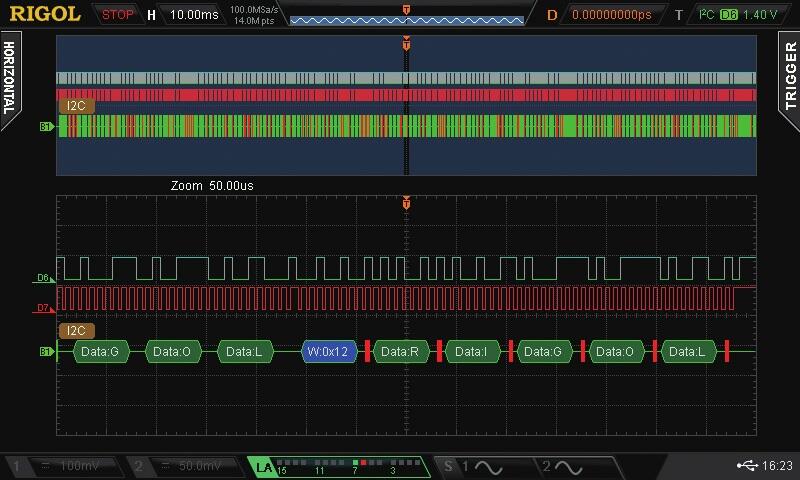Toggle channel 2 50.0mV indicator
The width and height of the screenshot is (800, 480).
185,467
